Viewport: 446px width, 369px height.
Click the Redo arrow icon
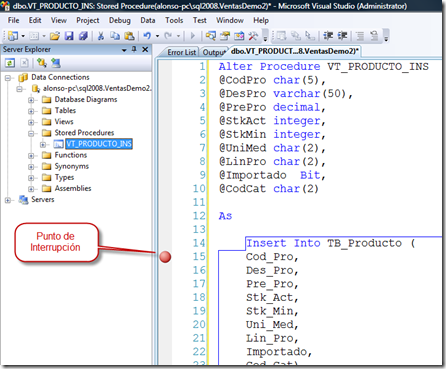(168, 35)
